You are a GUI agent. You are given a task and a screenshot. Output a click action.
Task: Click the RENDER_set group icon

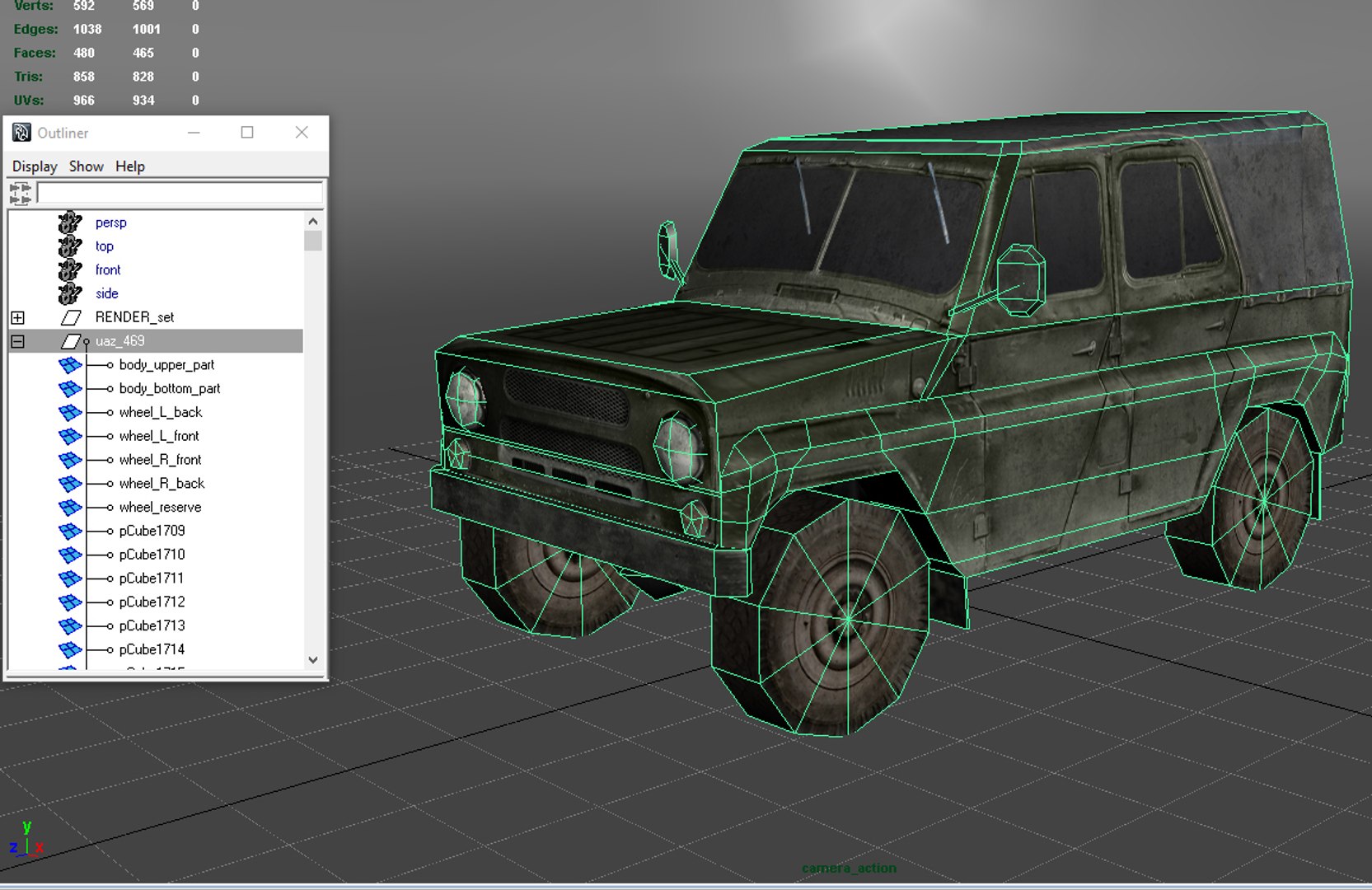pyautogui.click(x=72, y=317)
